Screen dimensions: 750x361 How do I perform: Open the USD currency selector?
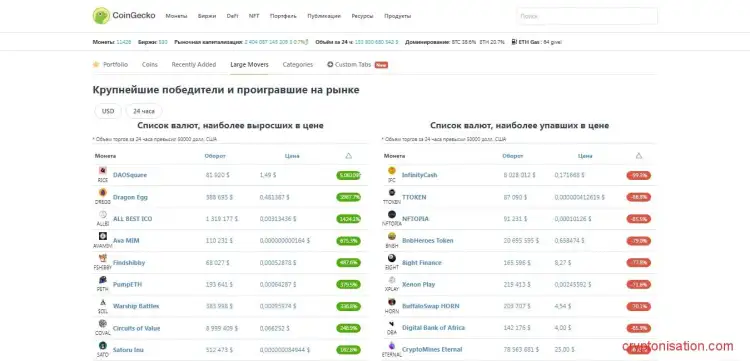pyautogui.click(x=108, y=111)
